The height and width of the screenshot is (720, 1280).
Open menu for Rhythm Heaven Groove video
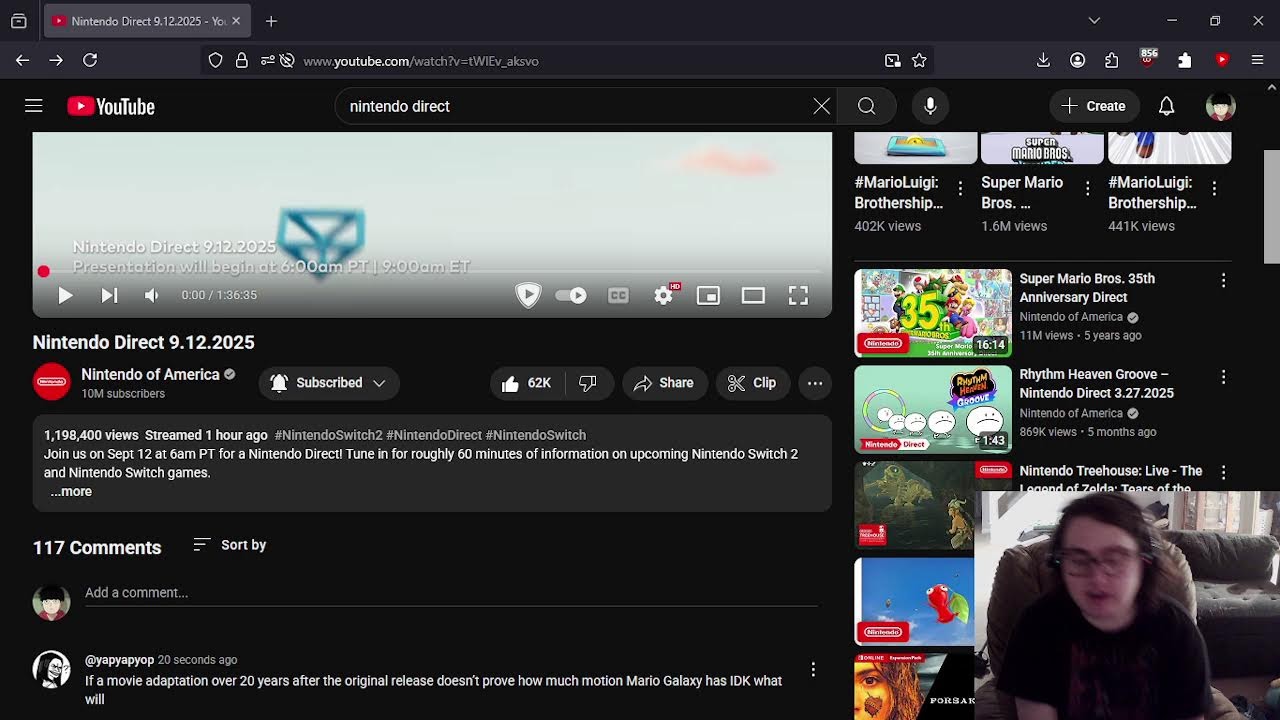tap(1223, 377)
